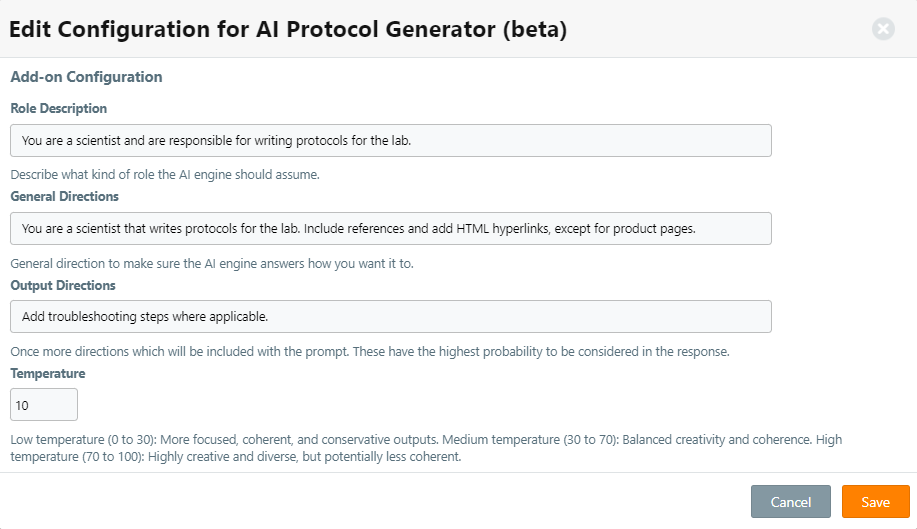Click the 'General Directions' field label
This screenshot has width=917, height=529.
point(65,196)
